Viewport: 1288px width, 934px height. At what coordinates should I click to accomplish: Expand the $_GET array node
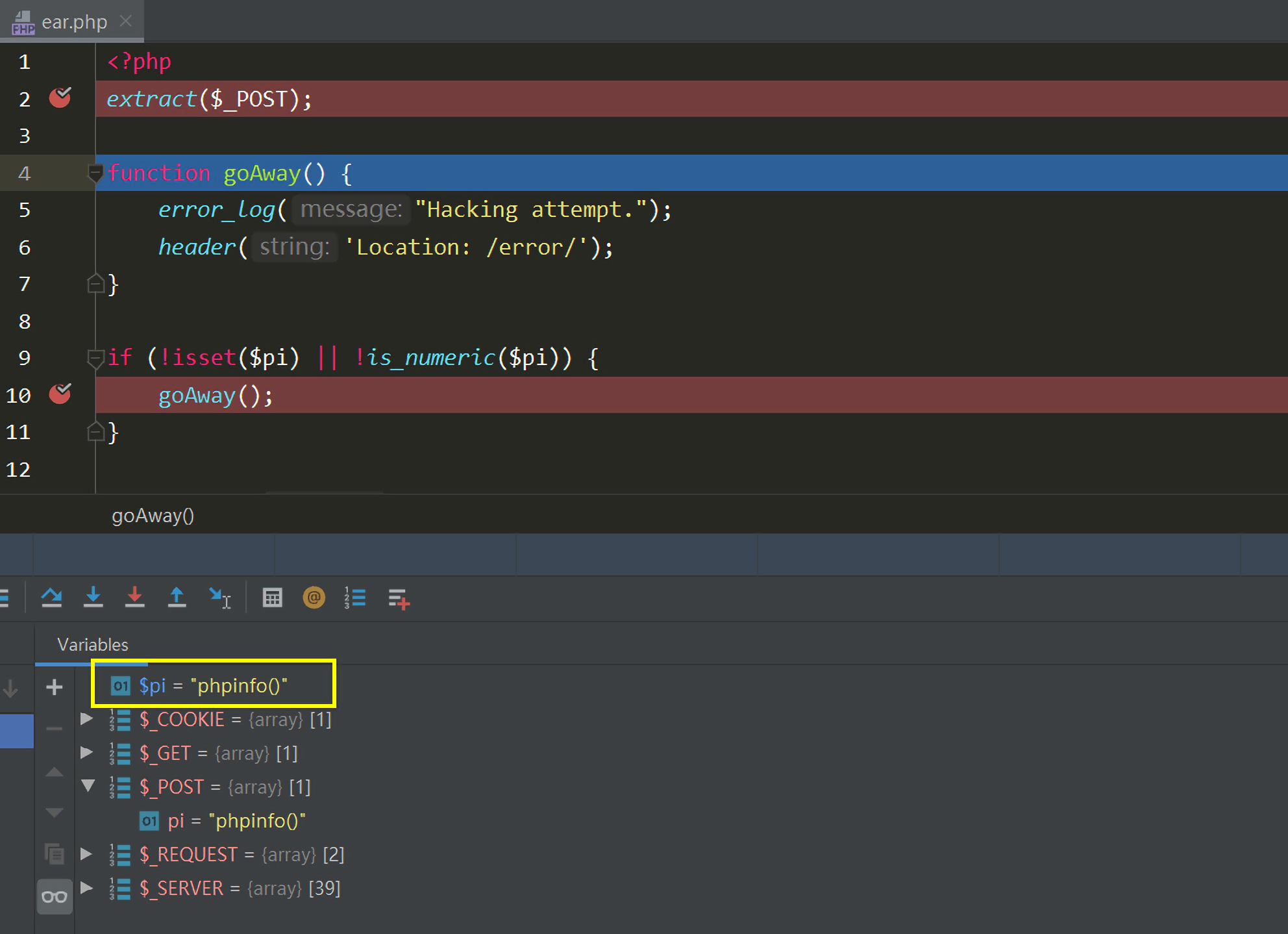(86, 753)
